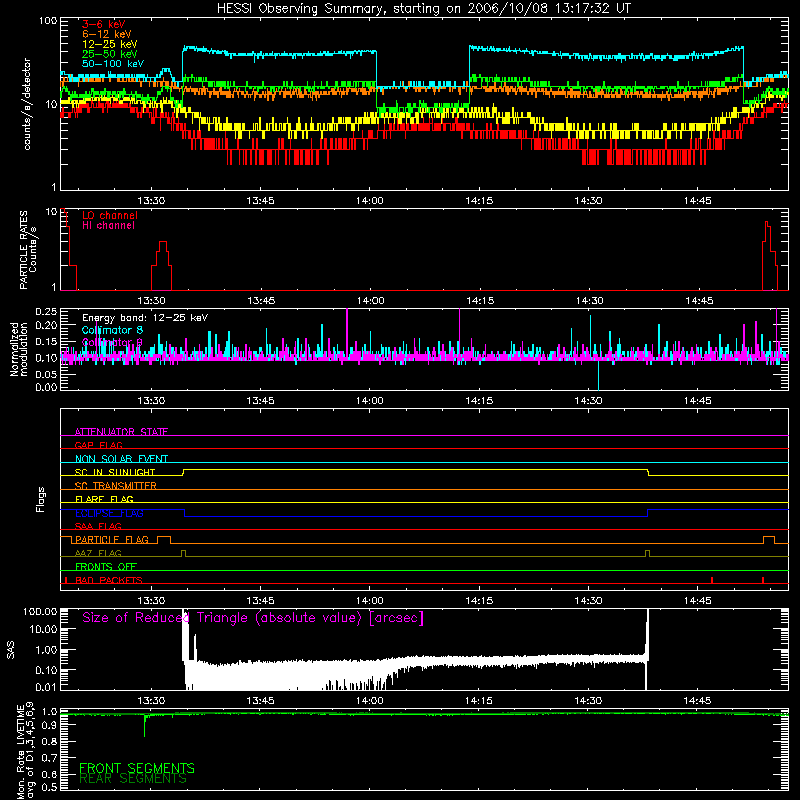Click 14:30 time label under modulation plot
This screenshot has width=800, height=800.
(x=588, y=401)
